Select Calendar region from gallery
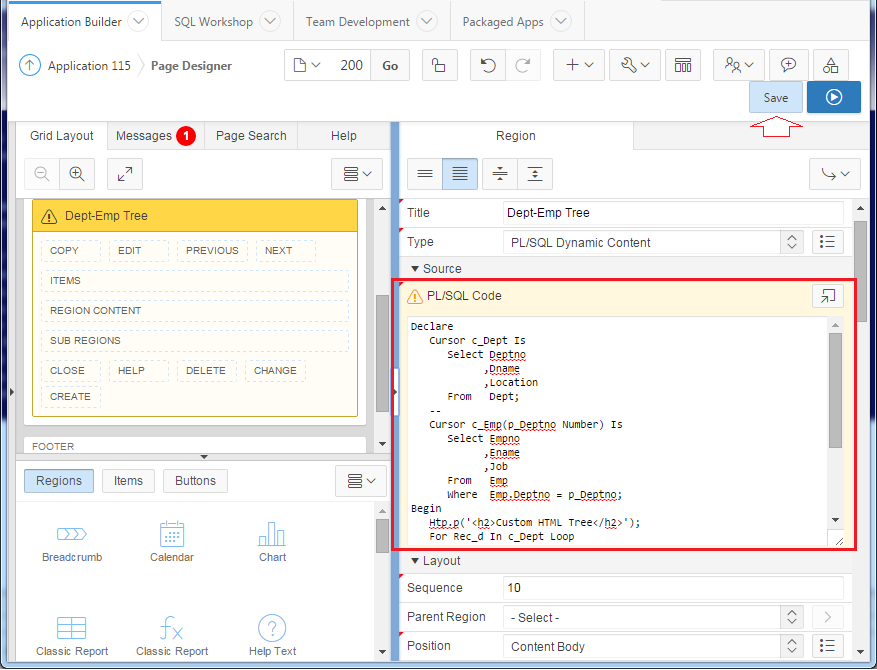This screenshot has height=670, width=877. click(x=172, y=542)
